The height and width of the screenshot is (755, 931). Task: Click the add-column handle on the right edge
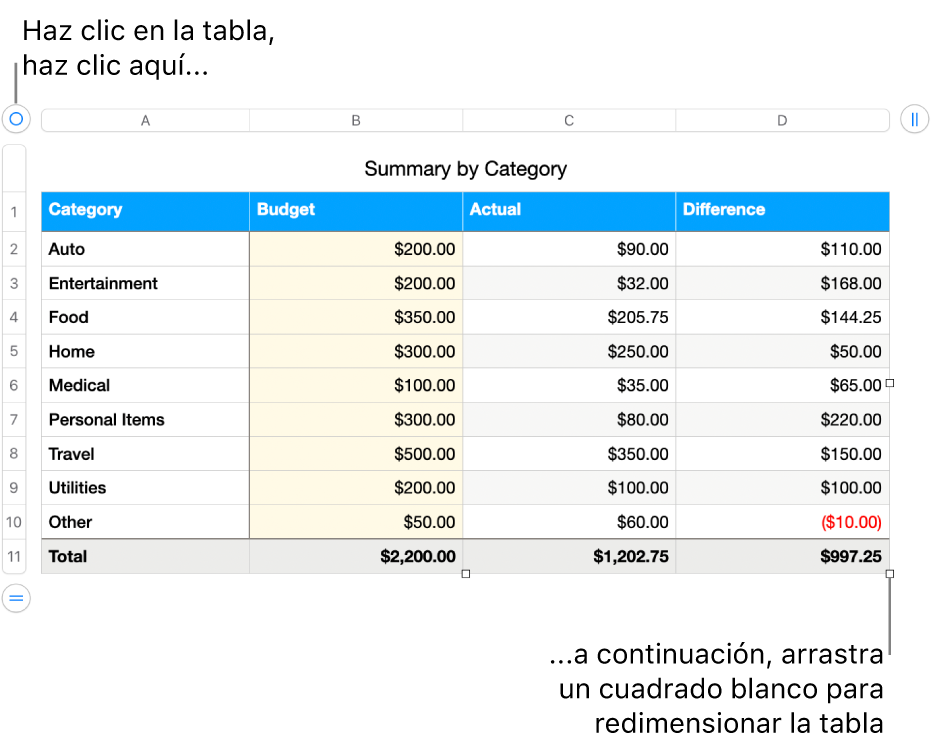click(x=915, y=119)
